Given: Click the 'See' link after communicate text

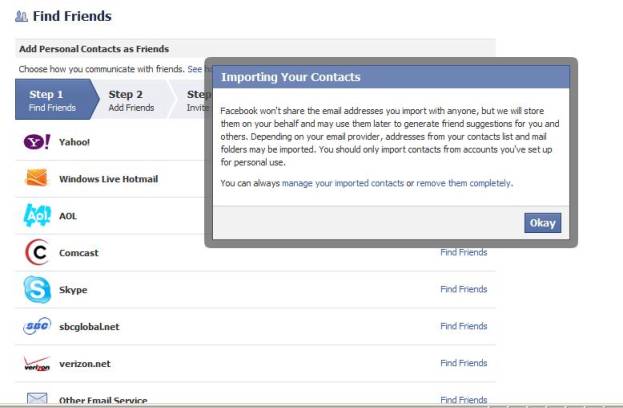Looking at the screenshot, I should [x=195, y=69].
